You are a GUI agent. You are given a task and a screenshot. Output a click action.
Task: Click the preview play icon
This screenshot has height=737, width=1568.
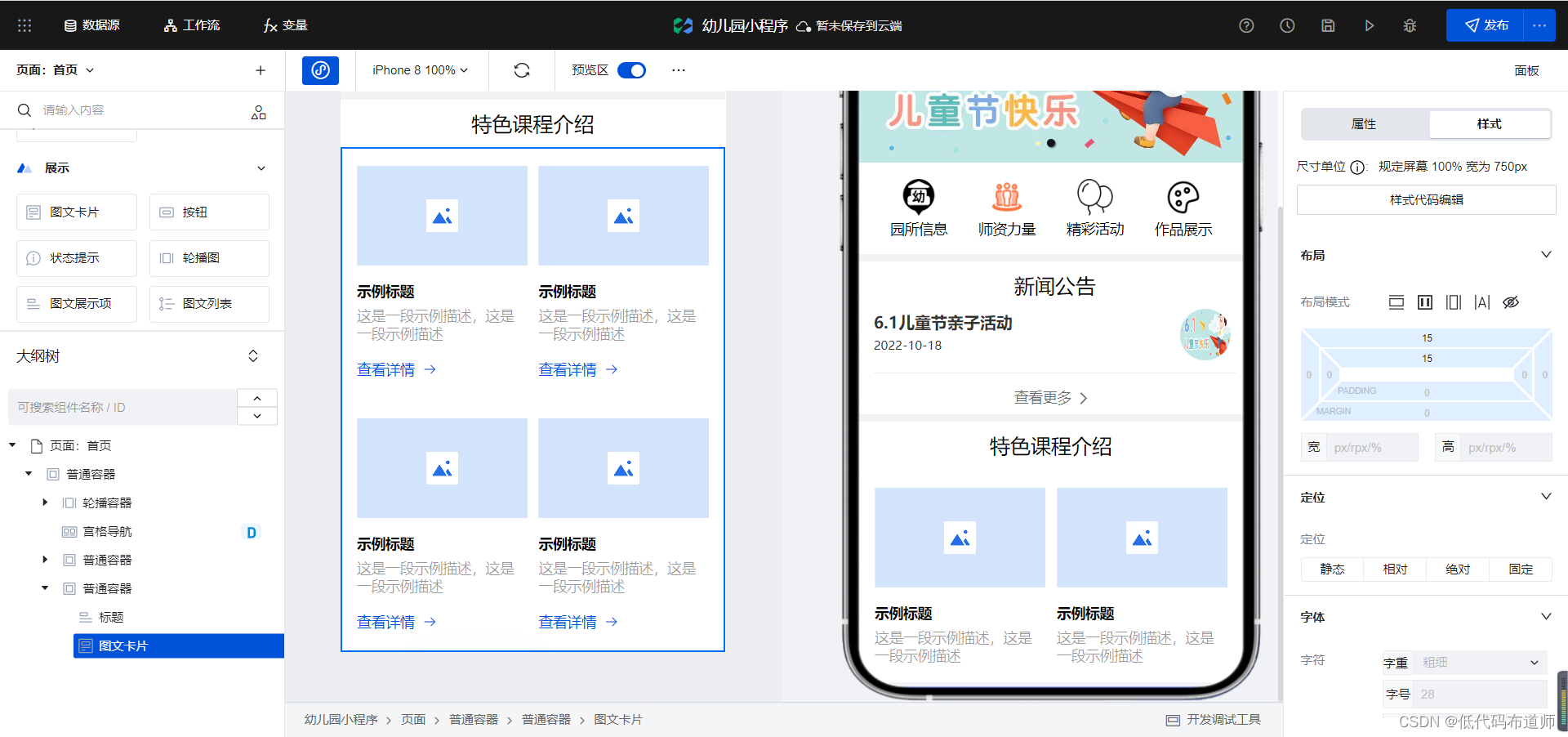point(1369,25)
